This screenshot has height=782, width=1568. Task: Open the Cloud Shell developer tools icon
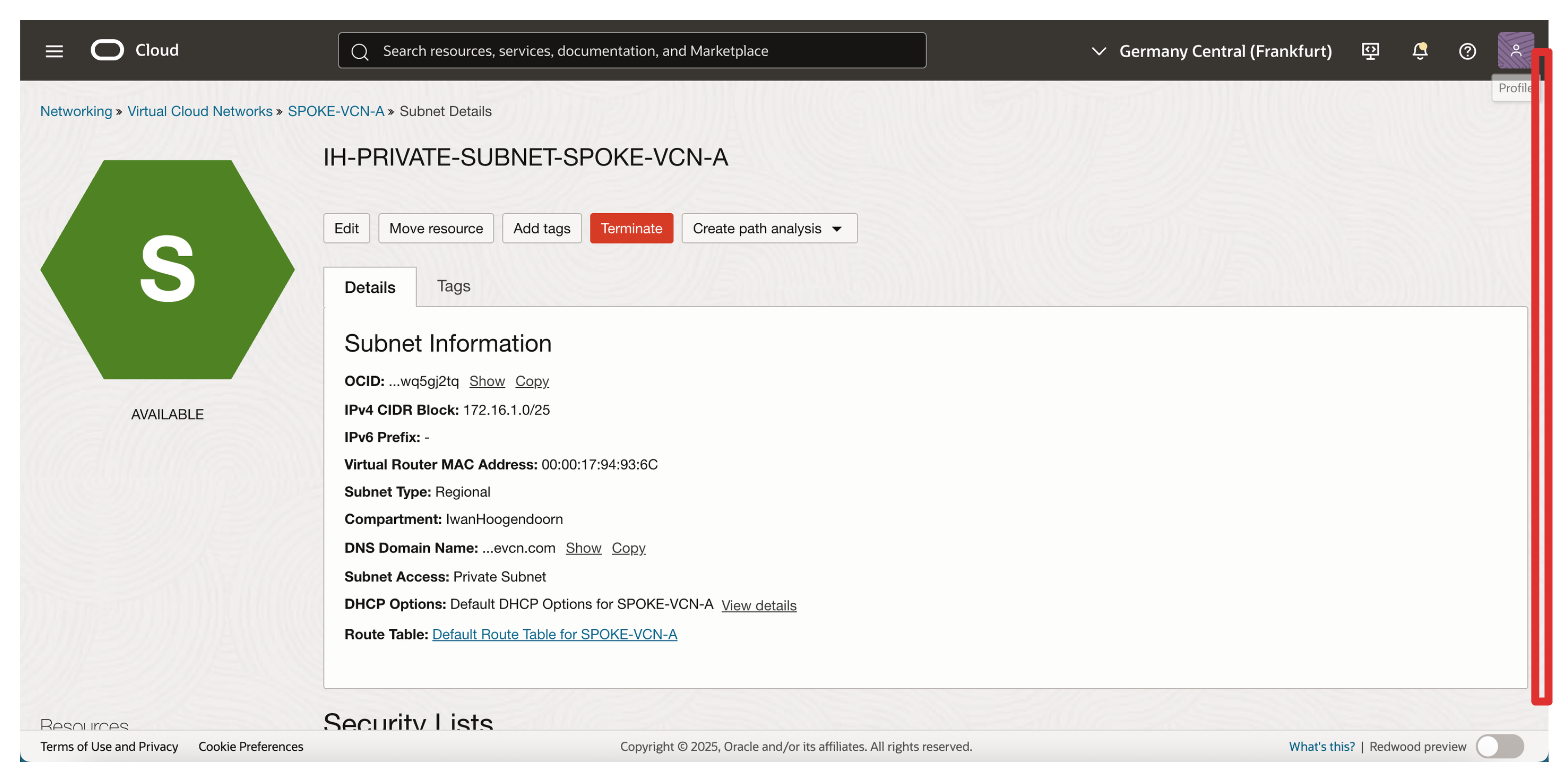click(x=1371, y=51)
